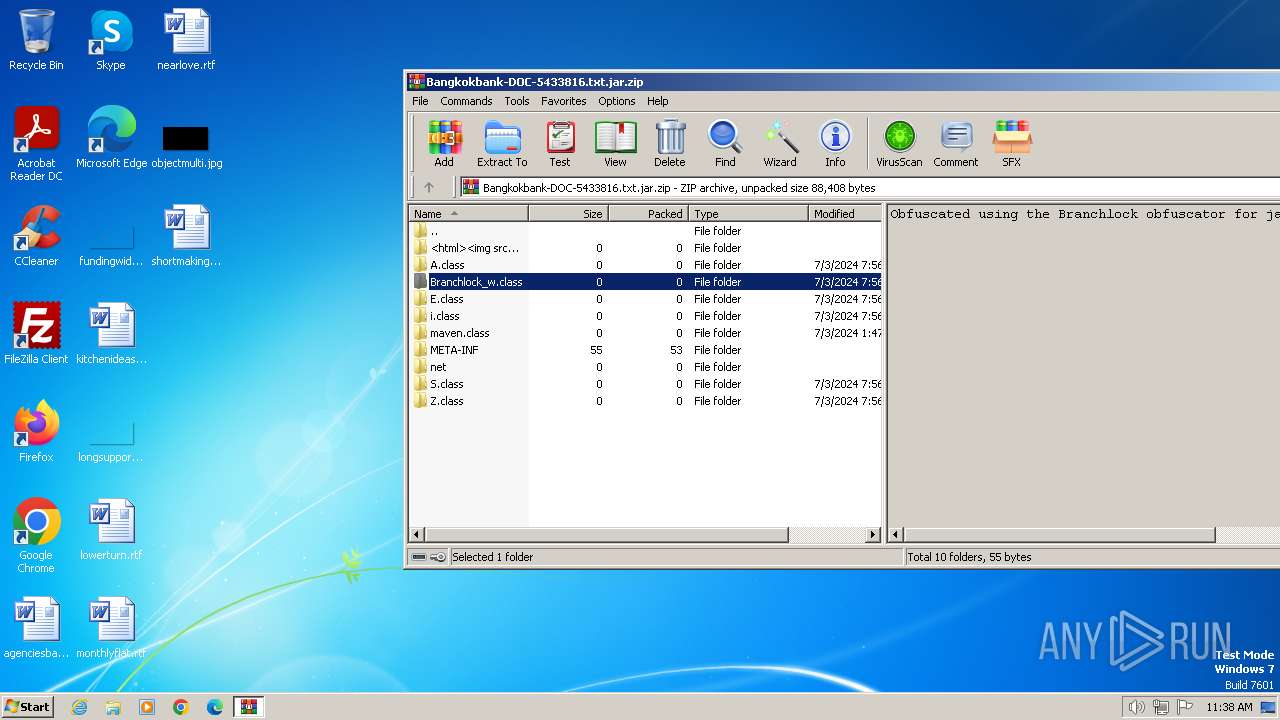The height and width of the screenshot is (720, 1280).
Task: Click the Add toolbar icon in WinRAR
Action: (444, 144)
